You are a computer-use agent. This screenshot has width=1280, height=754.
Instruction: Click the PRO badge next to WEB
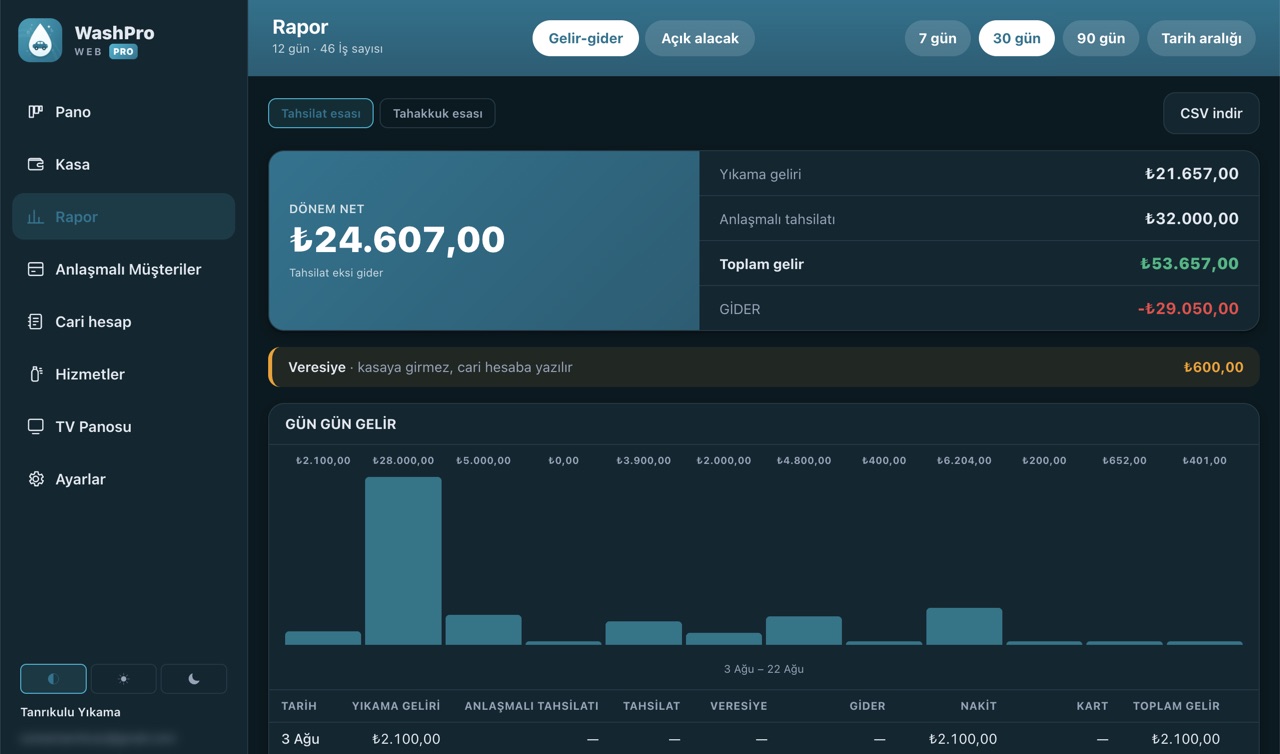(123, 52)
